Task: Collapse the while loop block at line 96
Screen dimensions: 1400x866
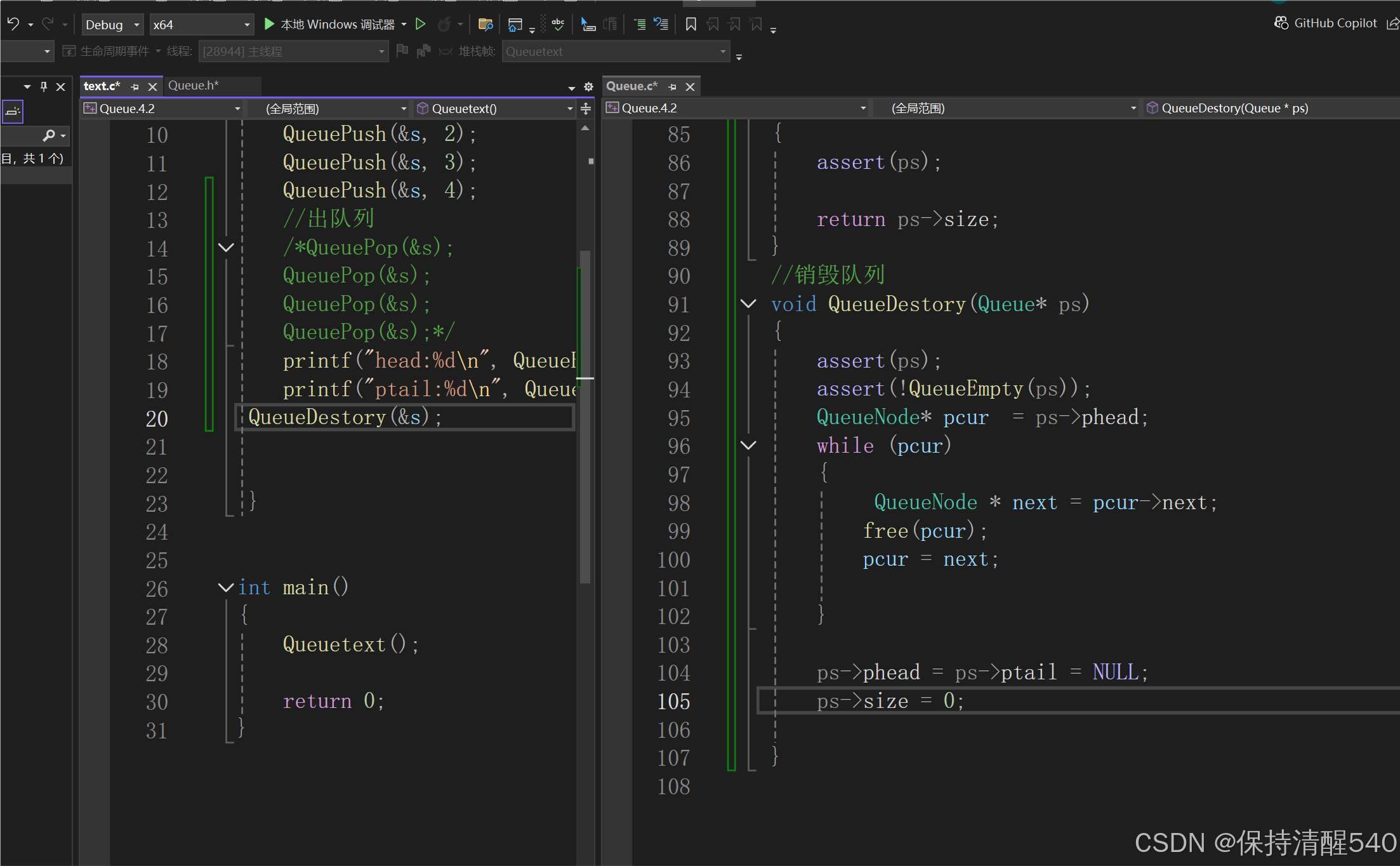Action: pyautogui.click(x=749, y=445)
